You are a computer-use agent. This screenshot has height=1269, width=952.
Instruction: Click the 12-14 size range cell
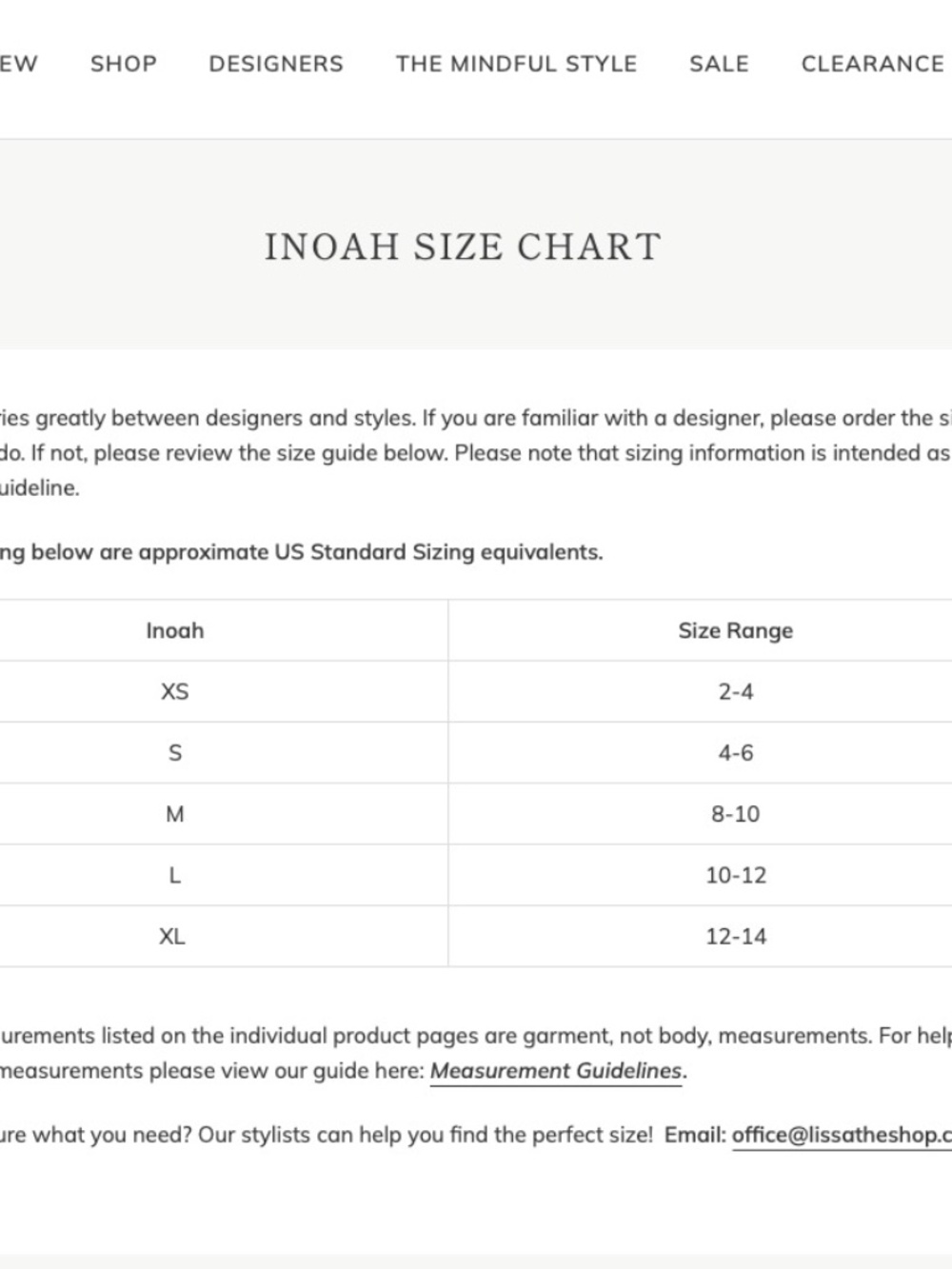736,936
